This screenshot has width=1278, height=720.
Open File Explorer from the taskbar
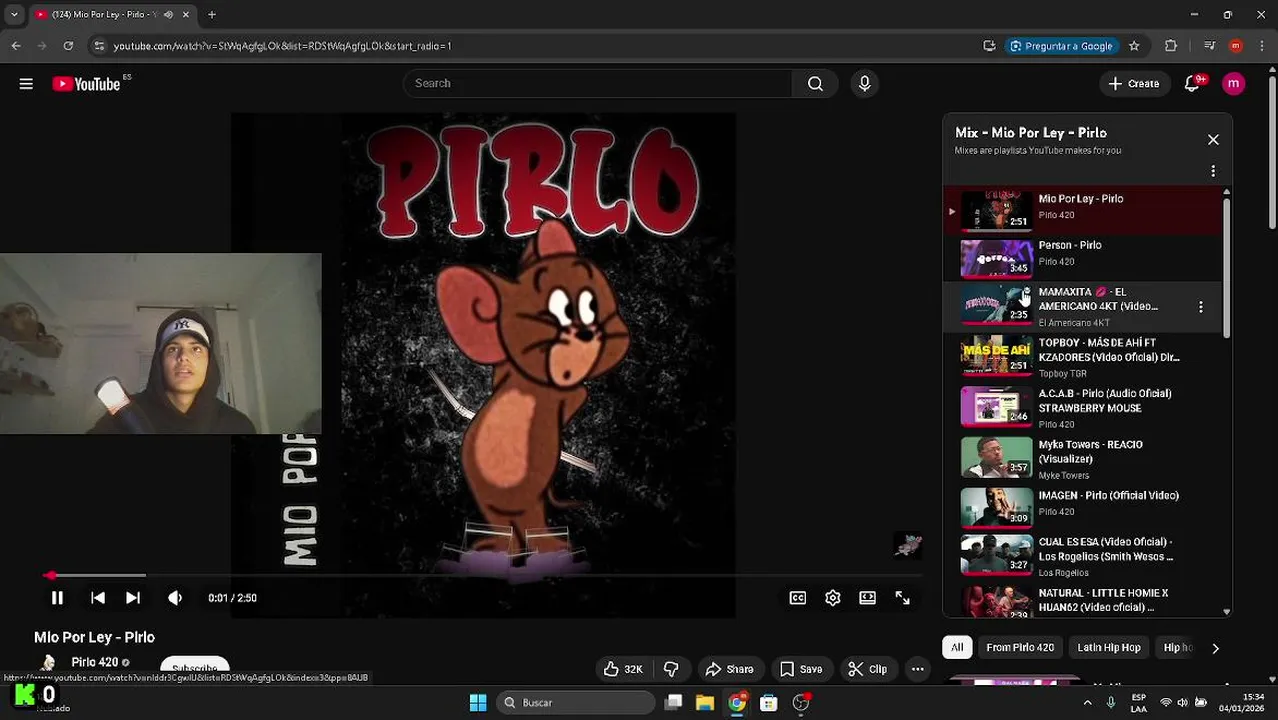tap(705, 703)
